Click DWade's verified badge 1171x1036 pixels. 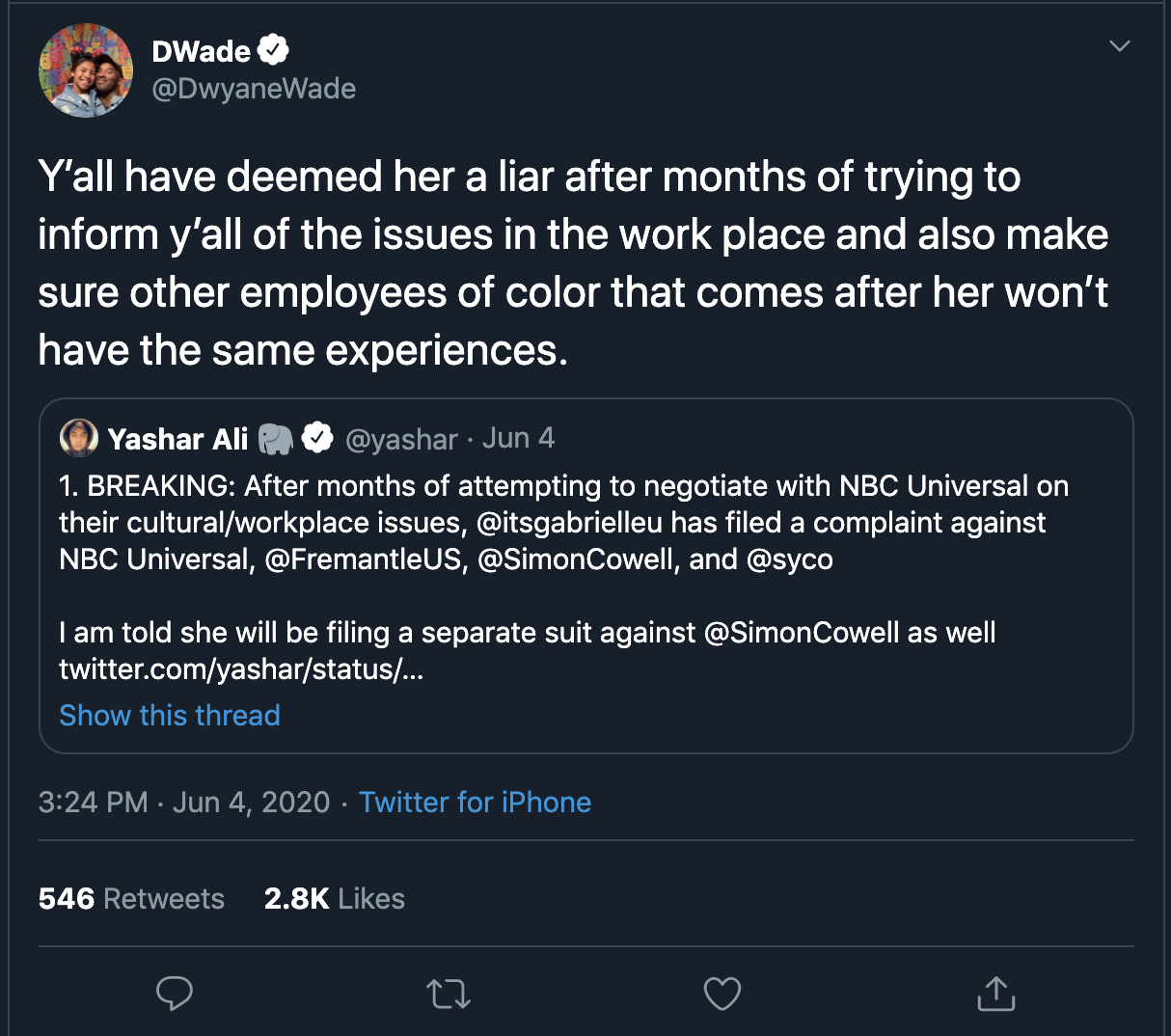274,50
